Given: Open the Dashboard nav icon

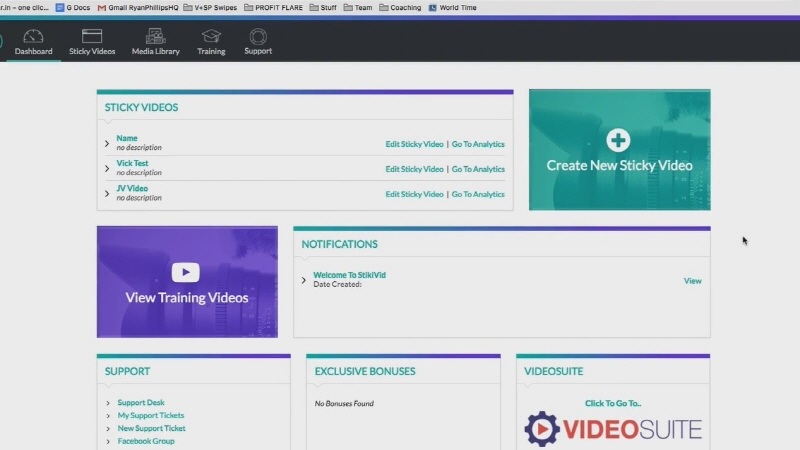Looking at the screenshot, I should [33, 36].
